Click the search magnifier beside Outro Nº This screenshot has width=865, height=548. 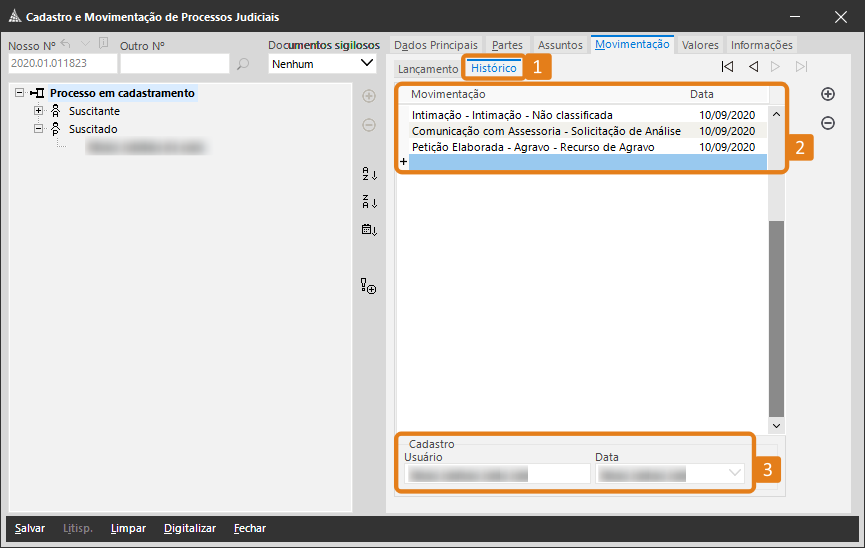click(243, 64)
